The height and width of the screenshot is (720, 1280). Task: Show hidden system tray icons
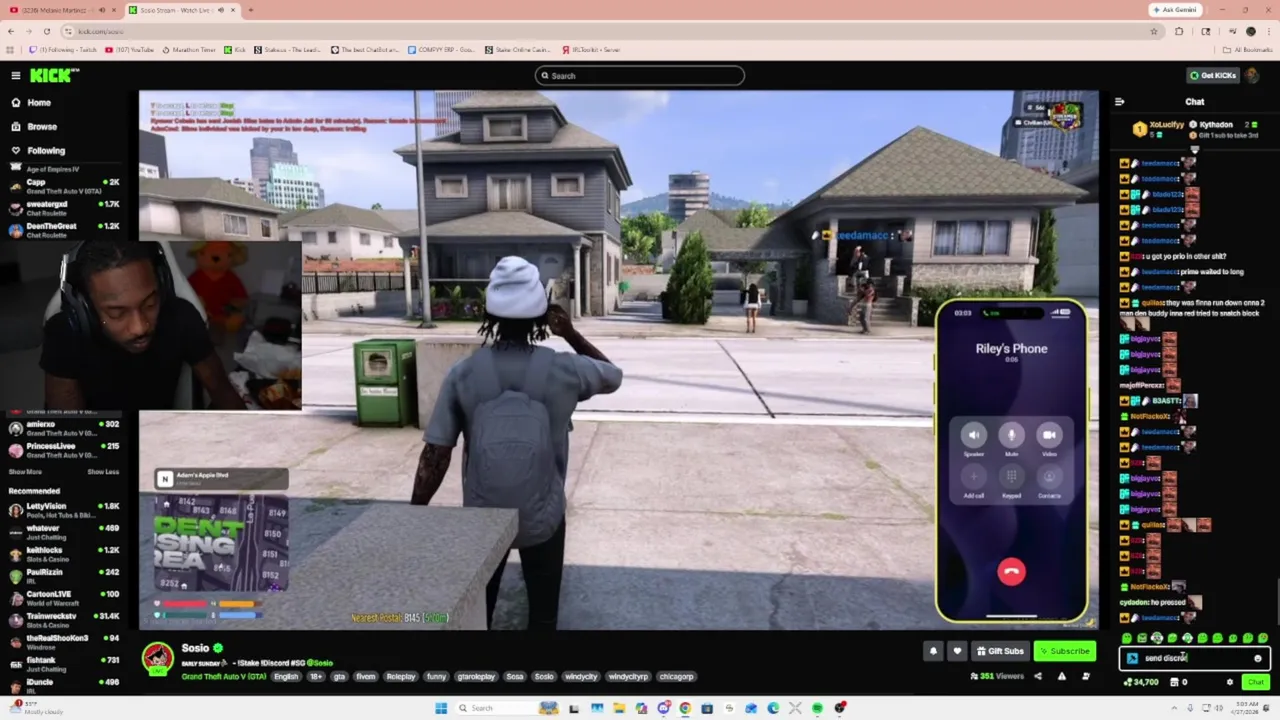(x=1172, y=708)
